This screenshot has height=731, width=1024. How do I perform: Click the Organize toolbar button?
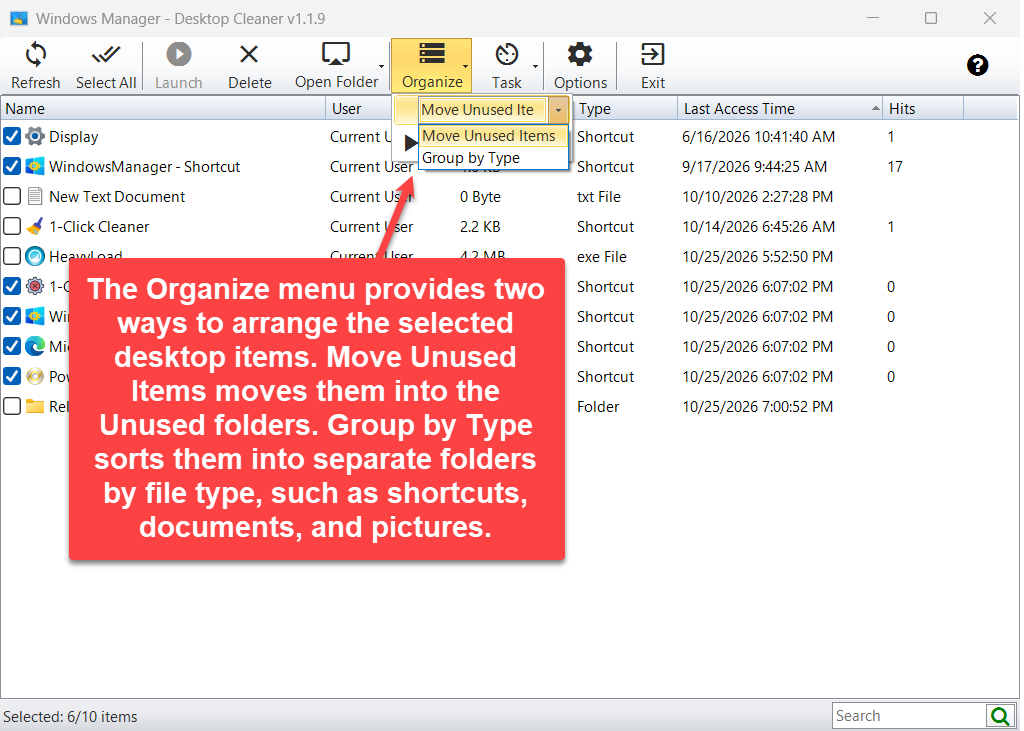[x=432, y=65]
